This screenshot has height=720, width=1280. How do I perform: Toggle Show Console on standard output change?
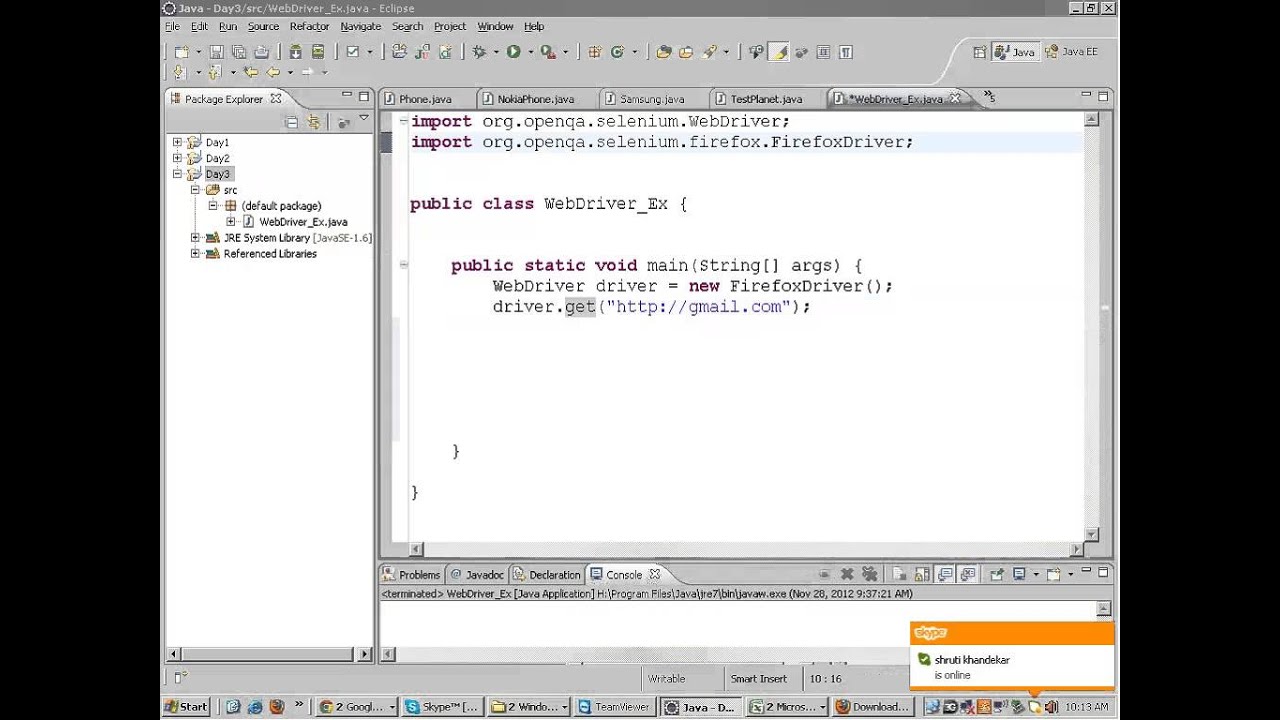click(x=945, y=574)
